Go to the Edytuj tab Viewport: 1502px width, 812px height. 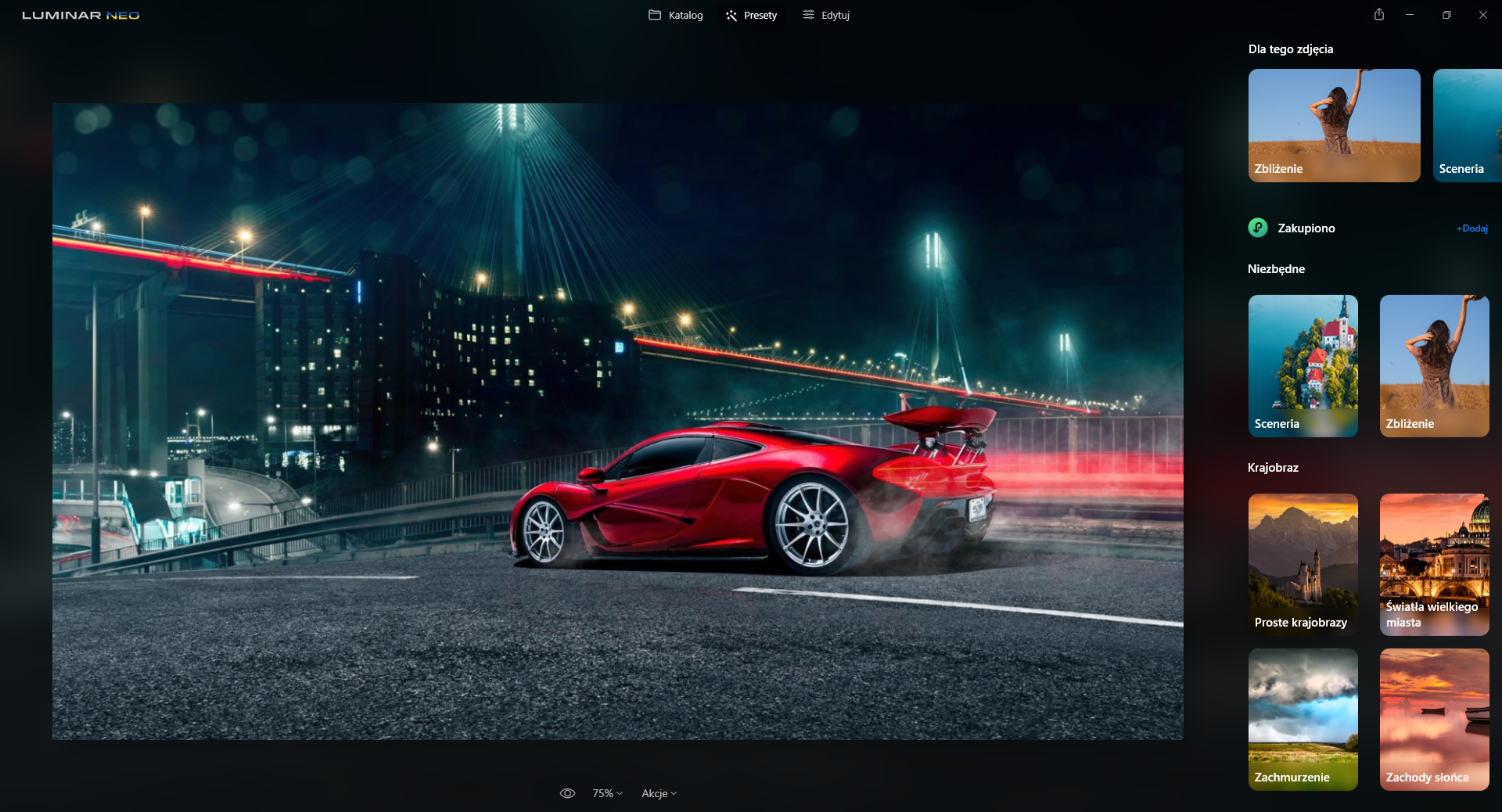tap(826, 15)
